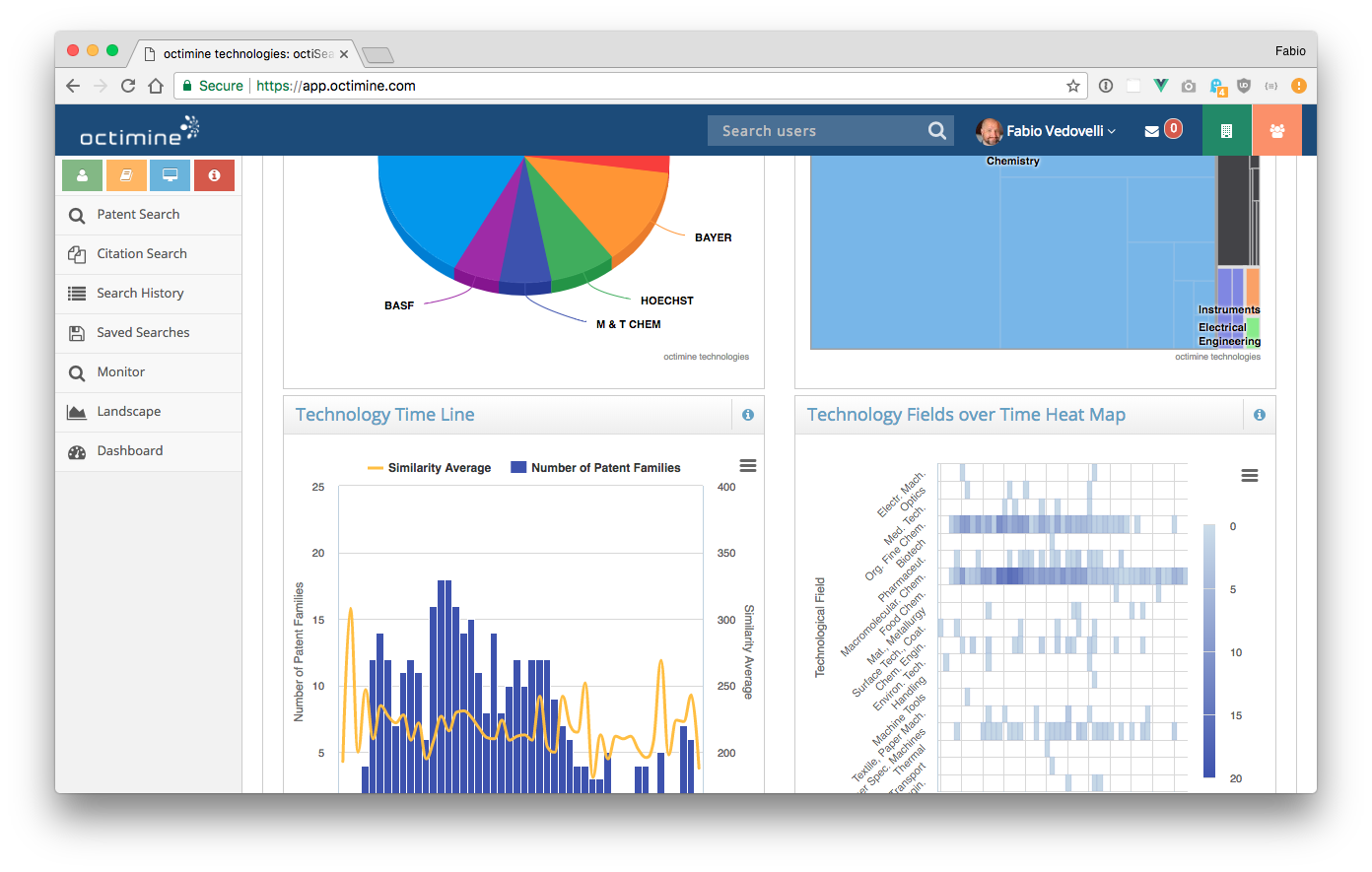Screen dimensions: 1372x872
Task: Open info for Technology Time Line
Action: coord(748,415)
